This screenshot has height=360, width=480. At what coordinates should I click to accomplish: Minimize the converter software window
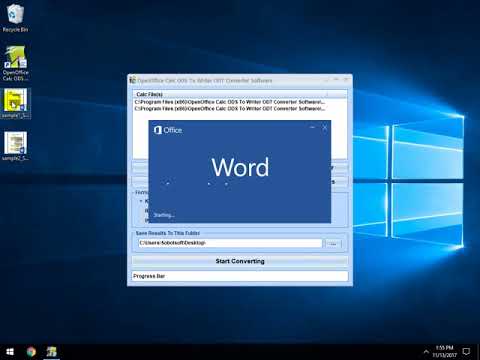(326, 80)
